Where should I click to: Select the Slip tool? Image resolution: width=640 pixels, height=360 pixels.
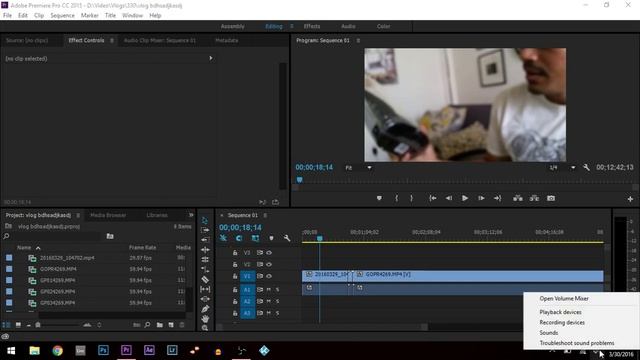205,289
